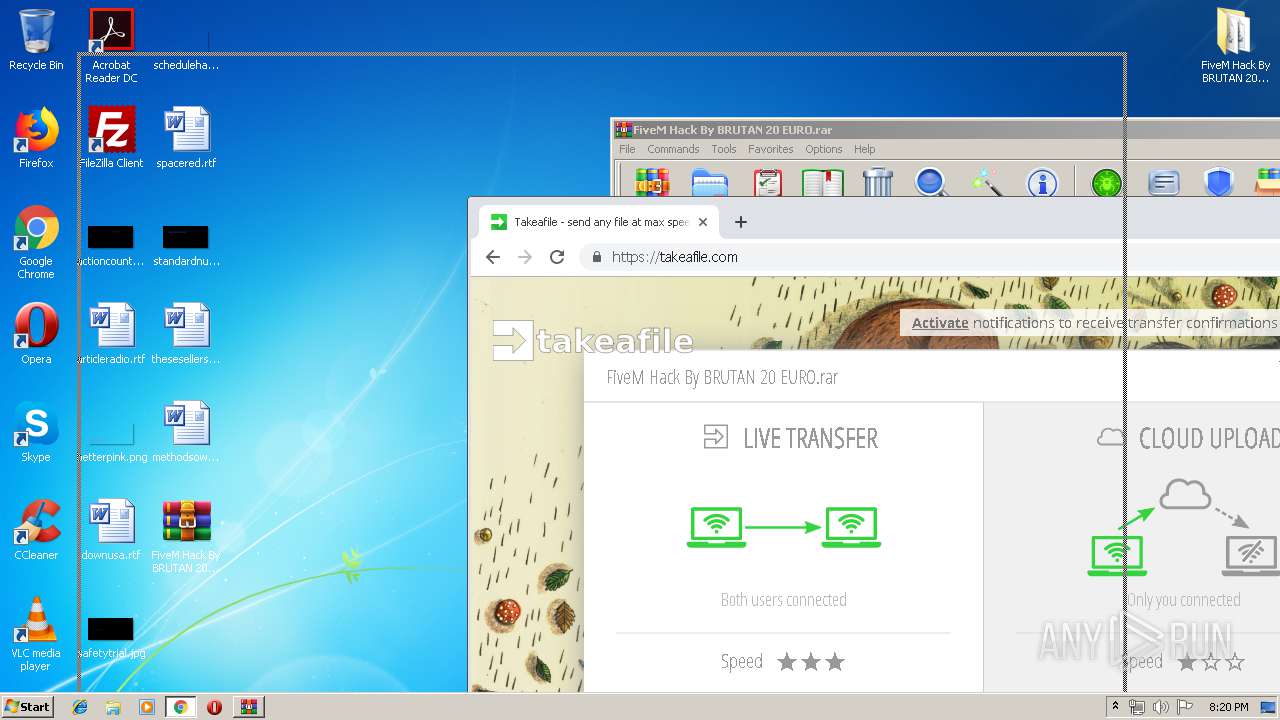Click the padlock site info icon
This screenshot has height=720, width=1280.
[597, 257]
